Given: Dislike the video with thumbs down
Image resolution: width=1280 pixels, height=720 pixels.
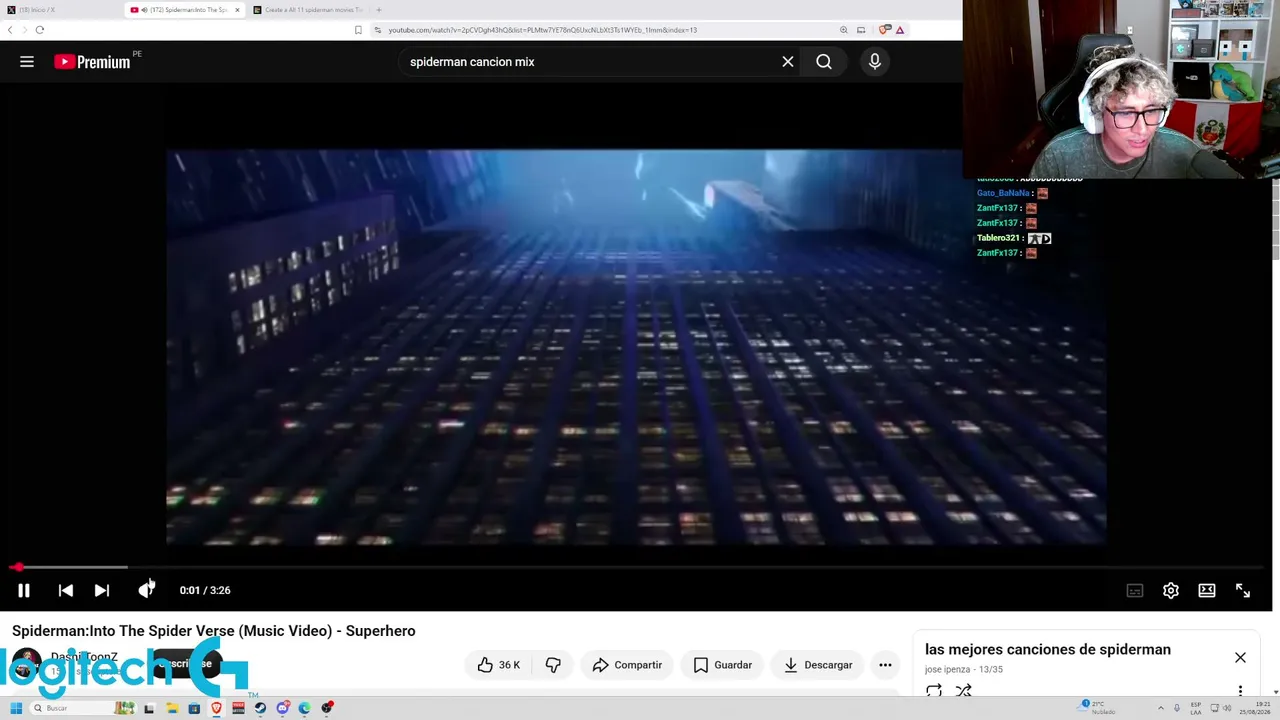Looking at the screenshot, I should [553, 665].
